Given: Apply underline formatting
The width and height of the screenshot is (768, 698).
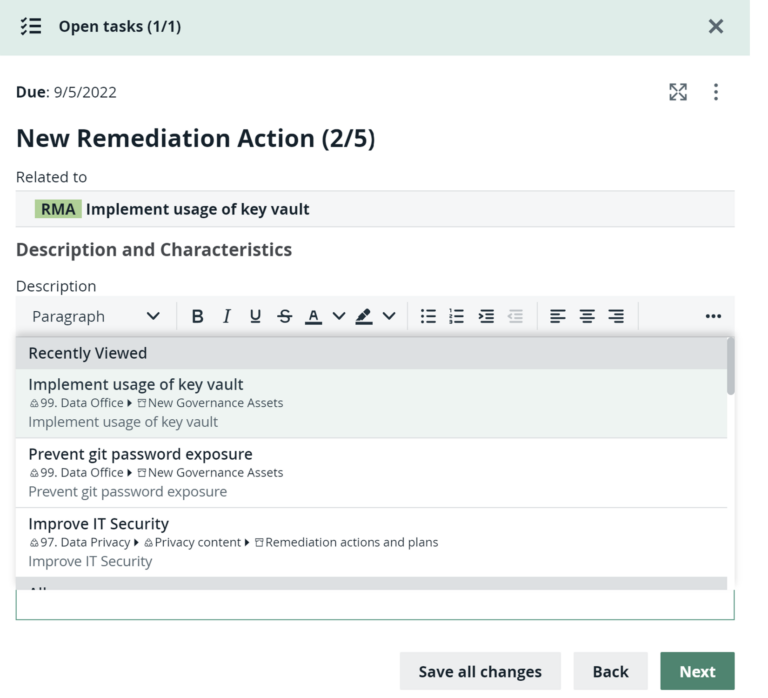Looking at the screenshot, I should coord(255,316).
